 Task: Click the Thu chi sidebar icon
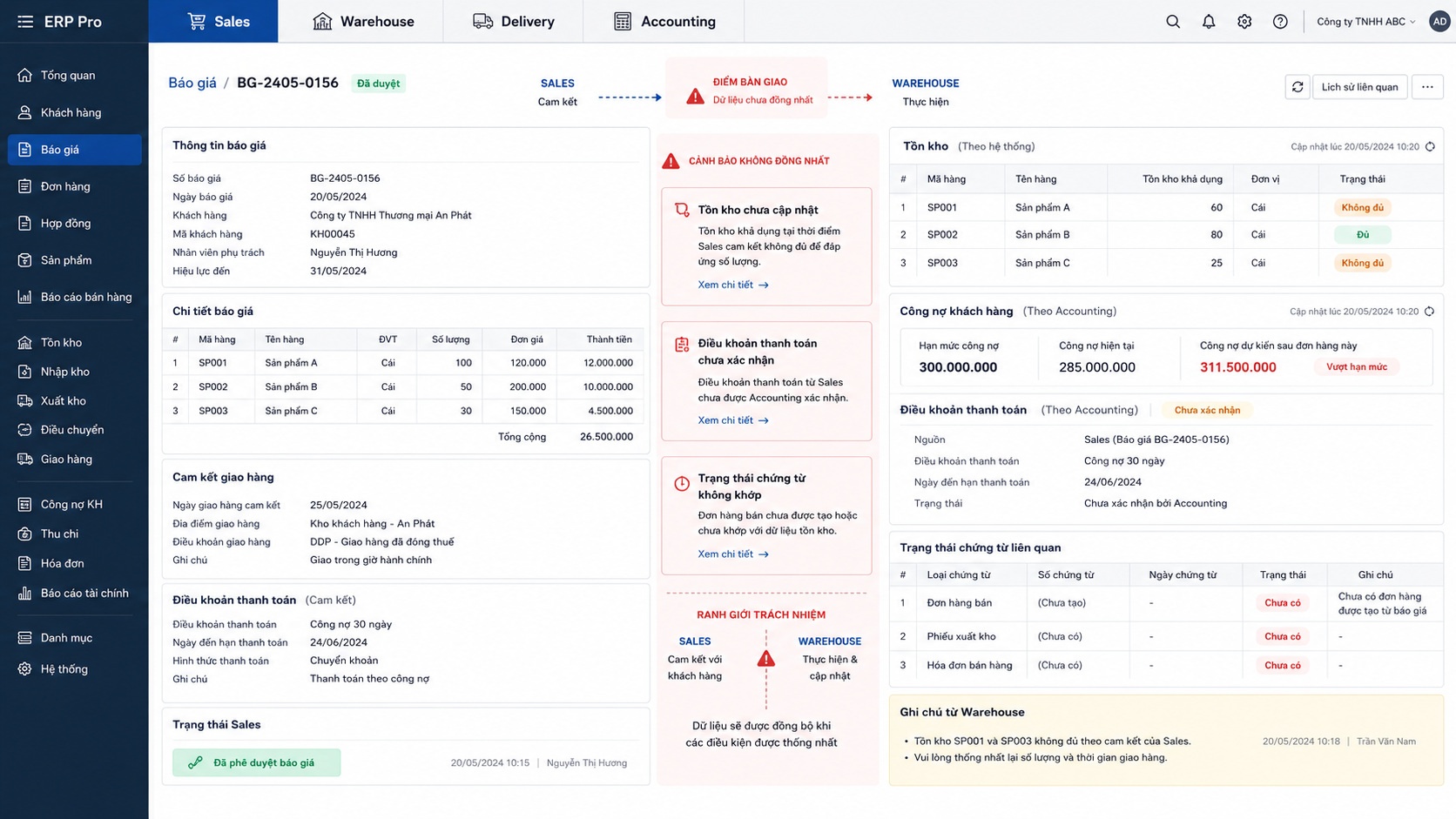pyautogui.click(x=24, y=534)
